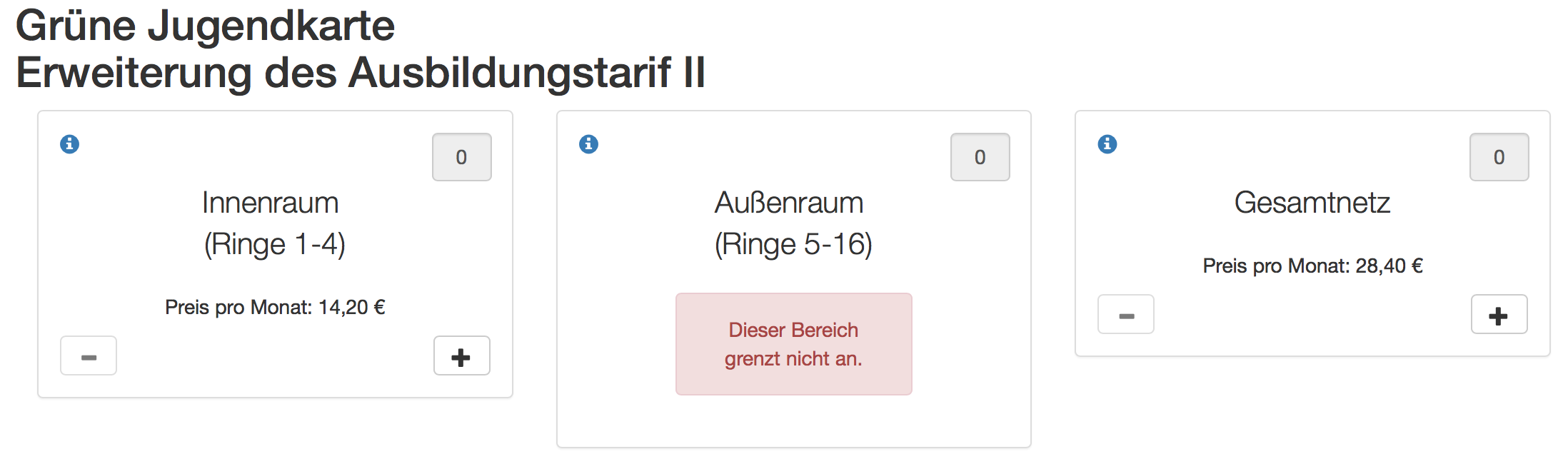Select the 'Erweiterung des Ausbildungstarif II' heading
The image size is (1568, 464).
361,73
